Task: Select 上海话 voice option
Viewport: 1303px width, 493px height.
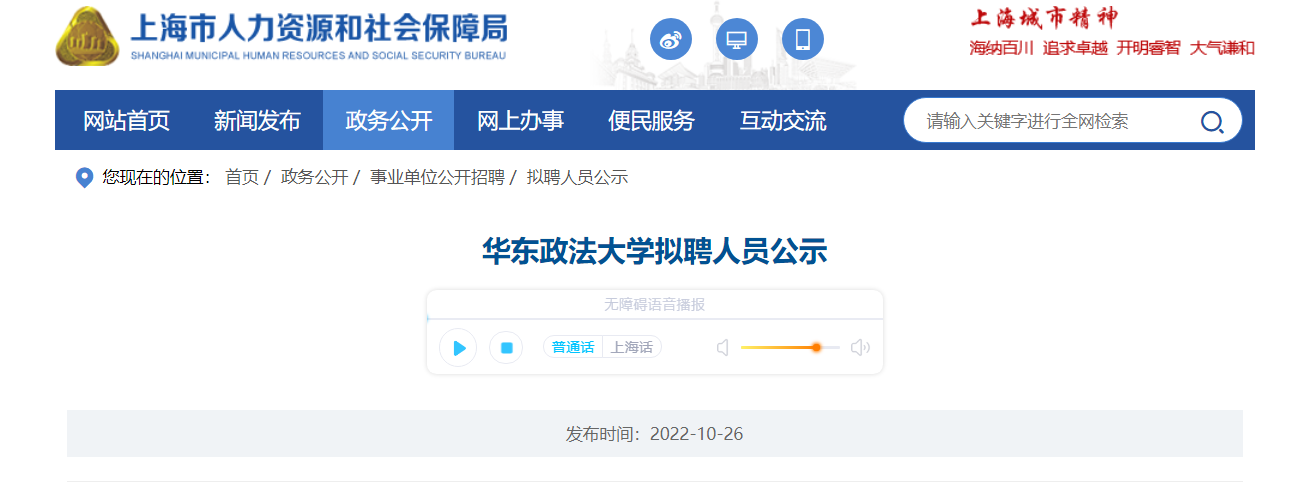Action: [632, 348]
